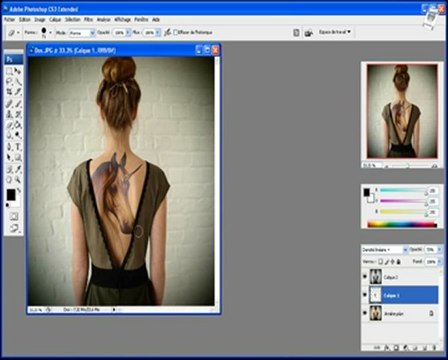Open the Affichage menu

[122, 20]
